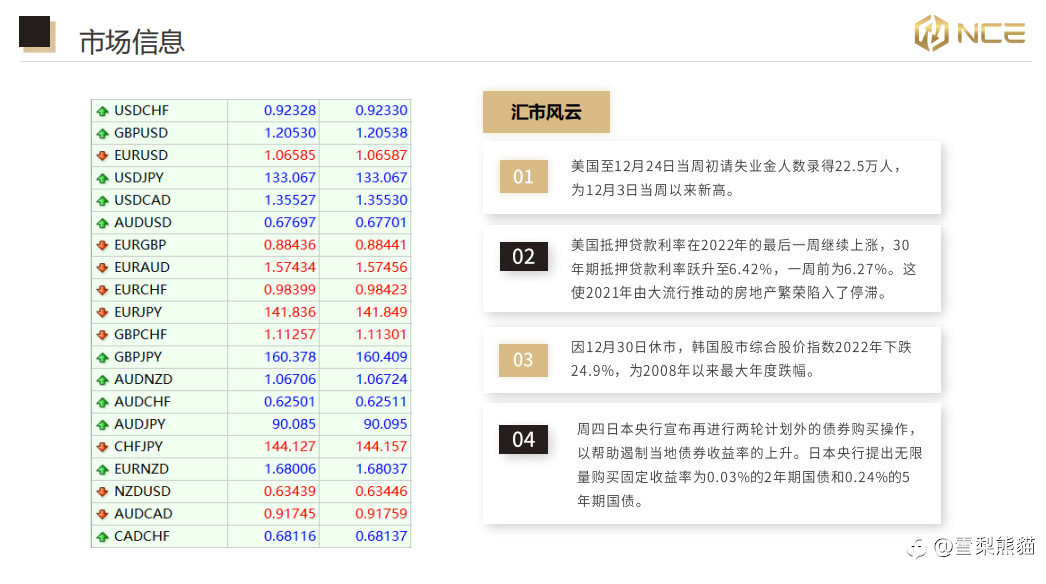This screenshot has width=1046, height=584.
Task: Select the EURGBP symbol name
Action: click(140, 245)
